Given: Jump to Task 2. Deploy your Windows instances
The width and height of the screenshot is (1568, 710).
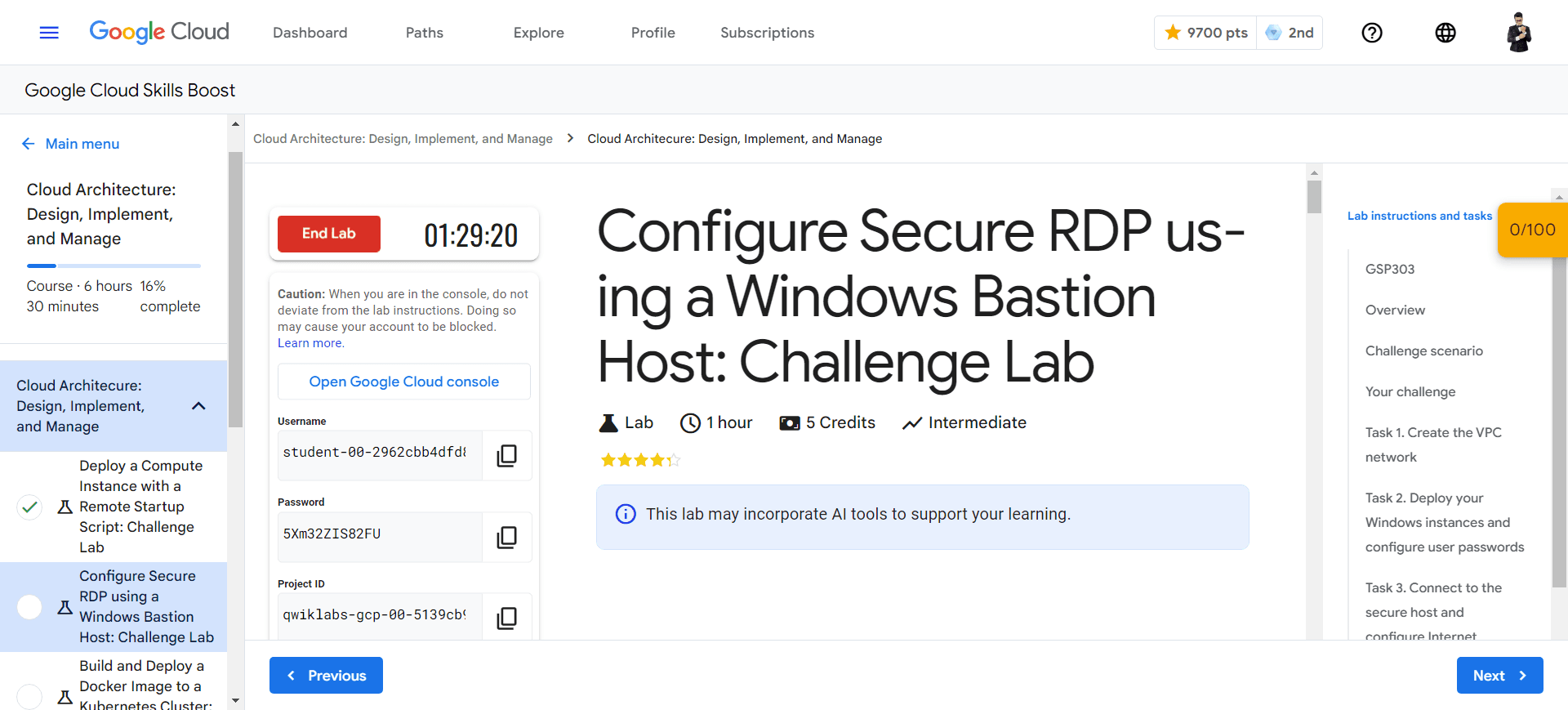Looking at the screenshot, I should pyautogui.click(x=1445, y=522).
